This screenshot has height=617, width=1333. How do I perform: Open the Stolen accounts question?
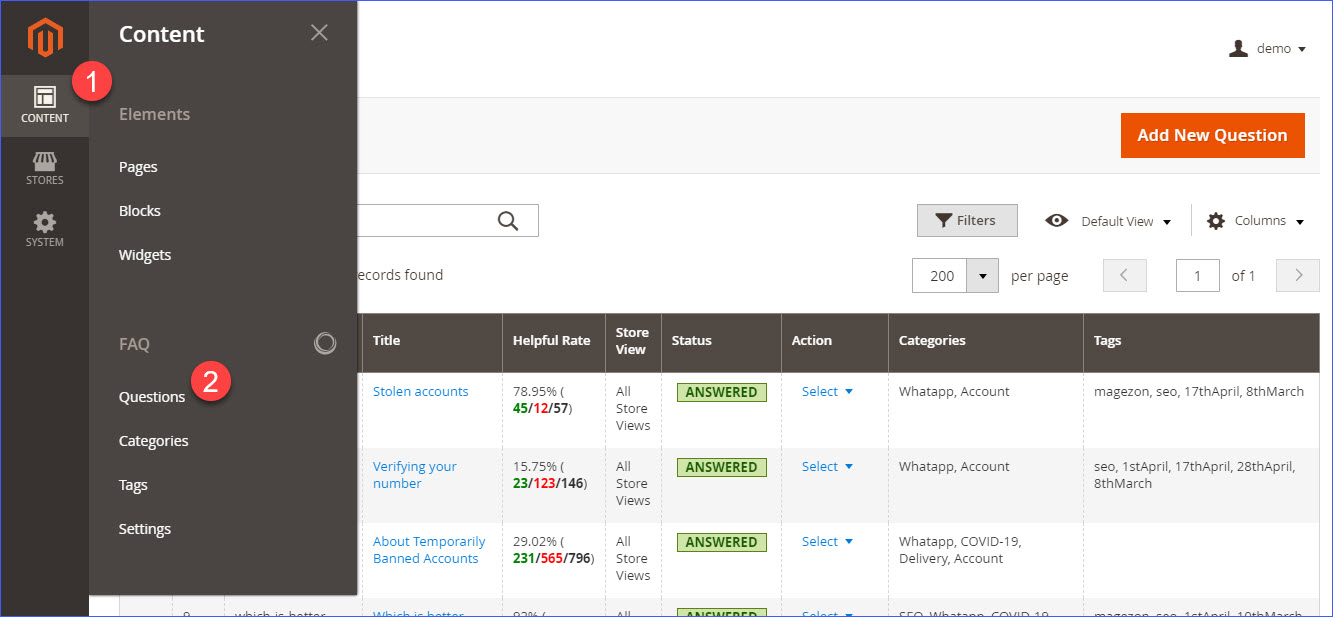click(420, 391)
